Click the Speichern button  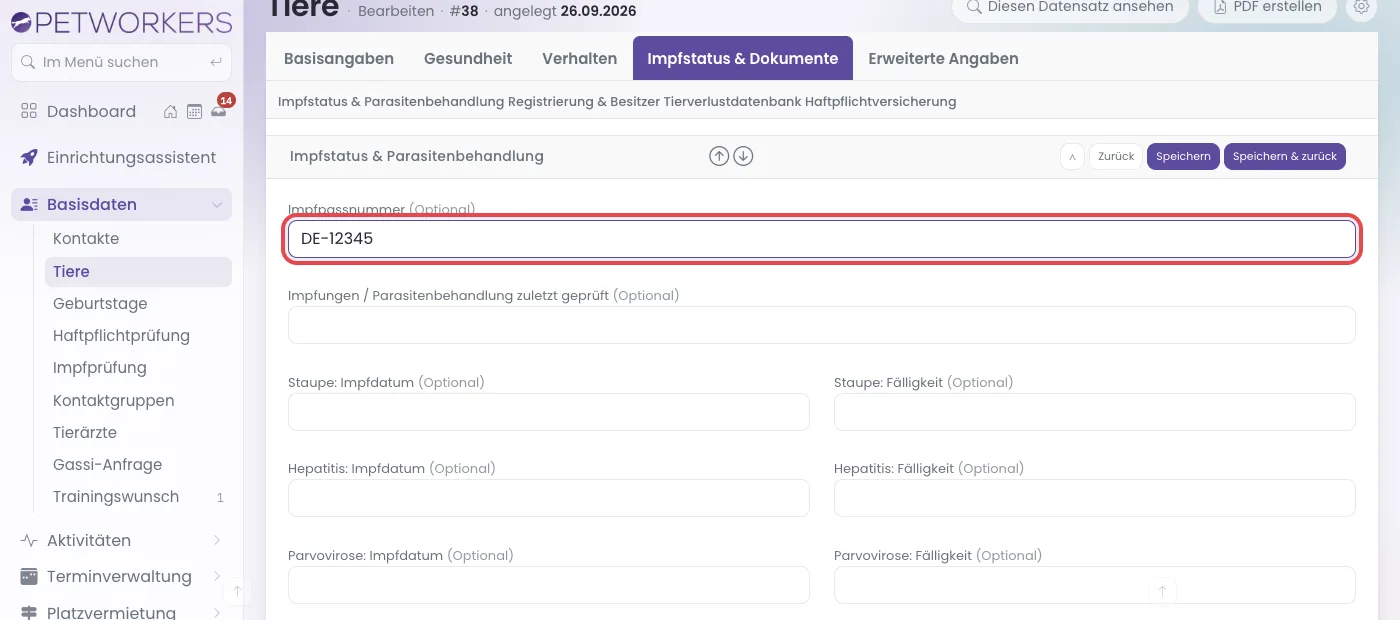click(1184, 156)
